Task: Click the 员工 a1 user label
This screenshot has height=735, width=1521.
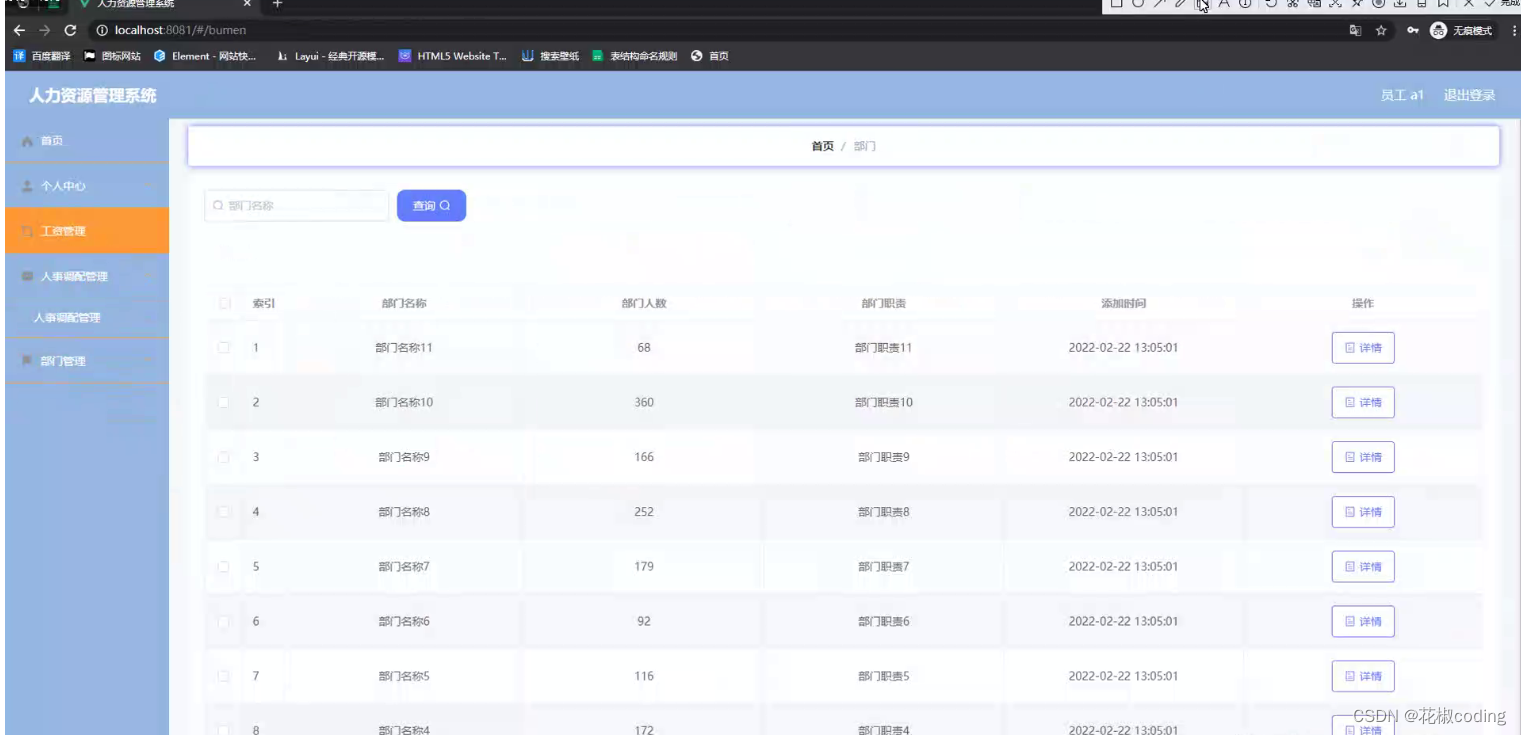Action: point(1402,96)
